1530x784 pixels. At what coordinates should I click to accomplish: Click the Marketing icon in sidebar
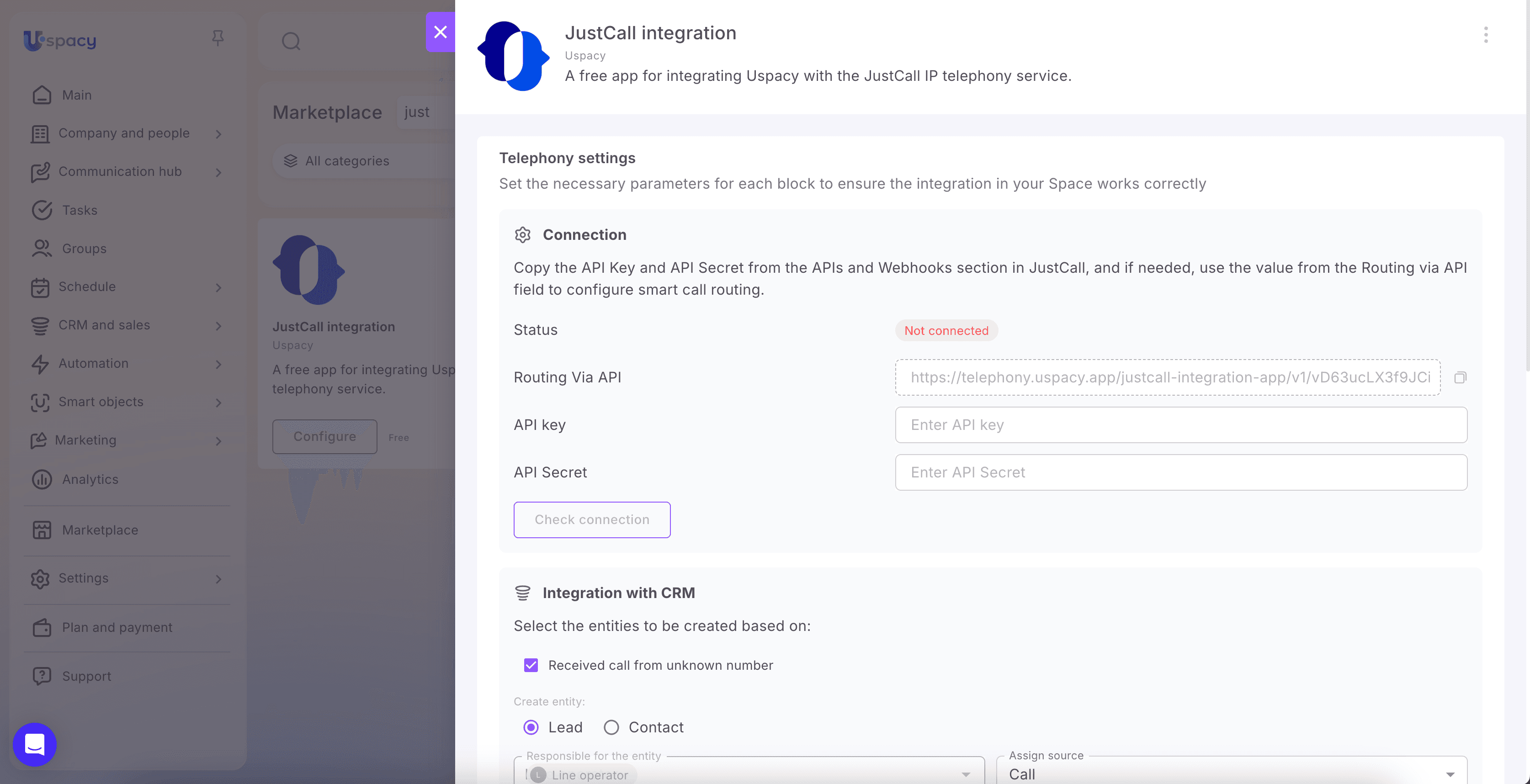[x=38, y=441]
